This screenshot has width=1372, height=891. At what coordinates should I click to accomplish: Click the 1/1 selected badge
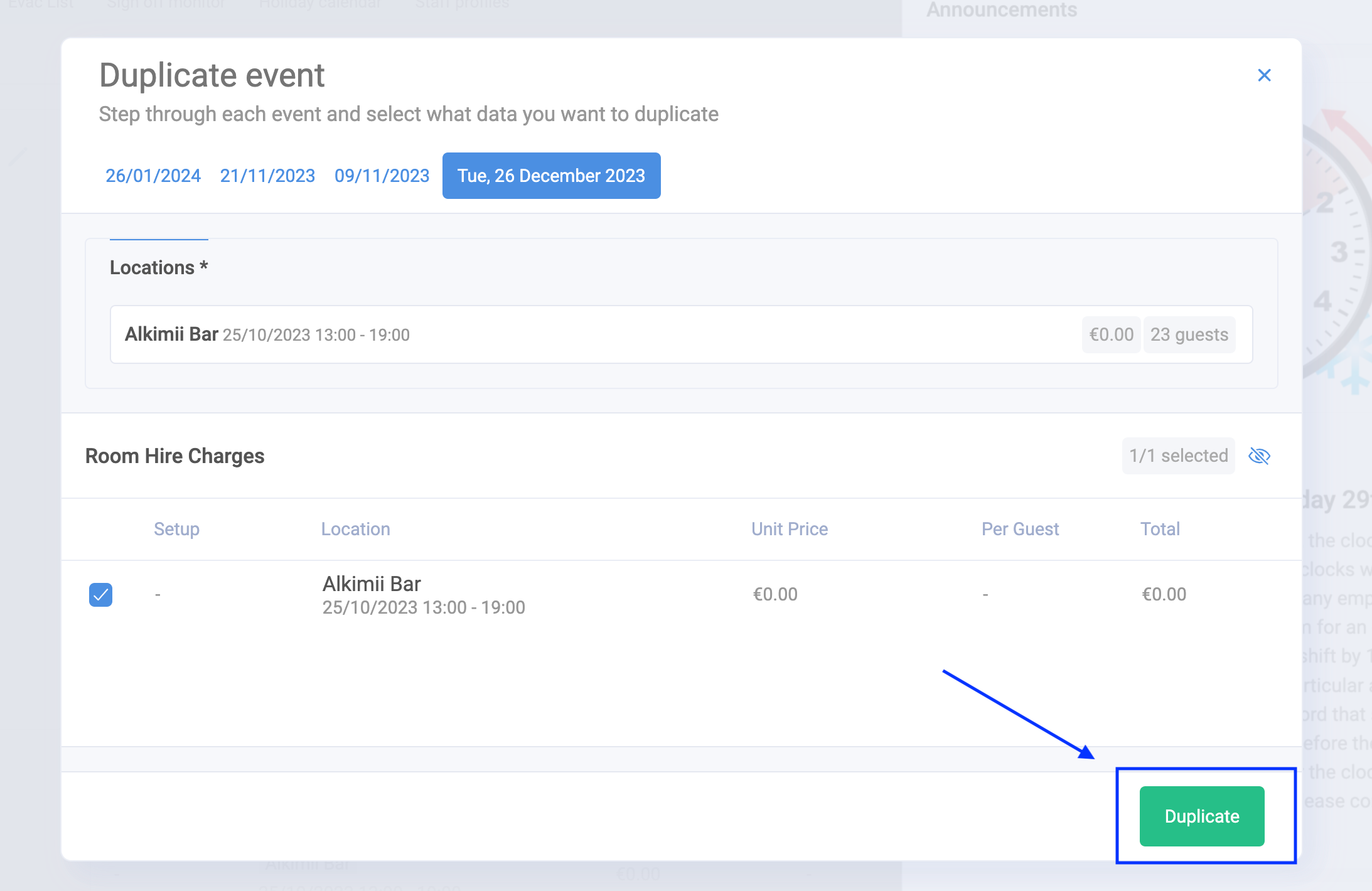click(x=1178, y=456)
